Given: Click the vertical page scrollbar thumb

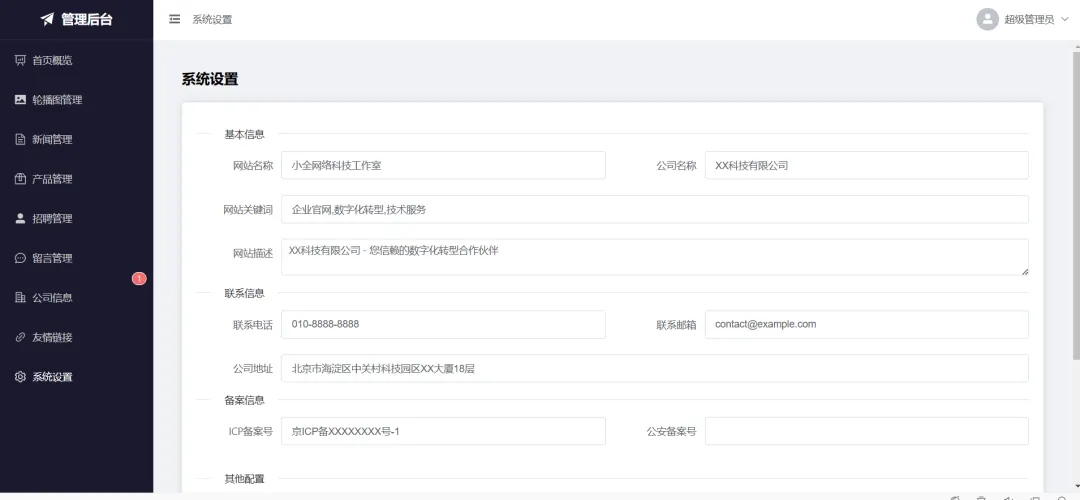Looking at the screenshot, I should pos(1076,205).
